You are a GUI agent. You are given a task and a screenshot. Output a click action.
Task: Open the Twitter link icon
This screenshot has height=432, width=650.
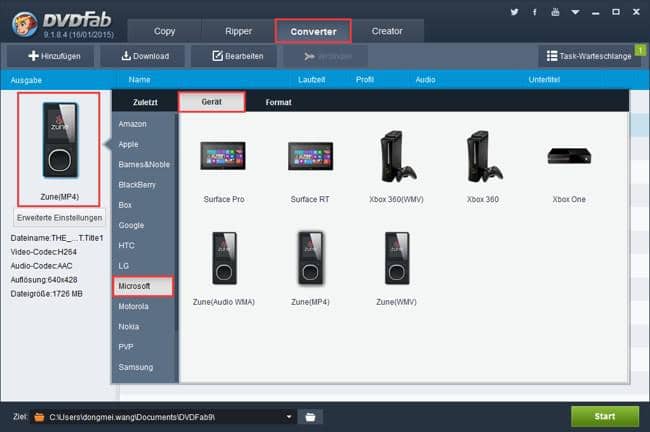(x=514, y=12)
